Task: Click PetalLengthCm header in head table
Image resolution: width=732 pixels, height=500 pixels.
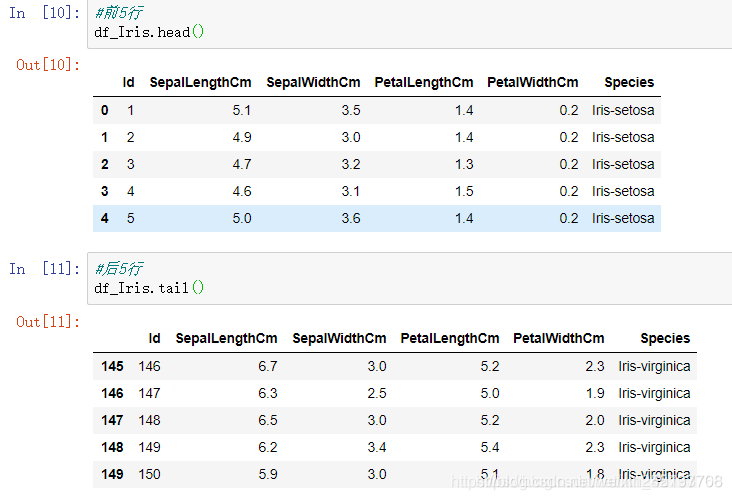Action: (x=424, y=82)
